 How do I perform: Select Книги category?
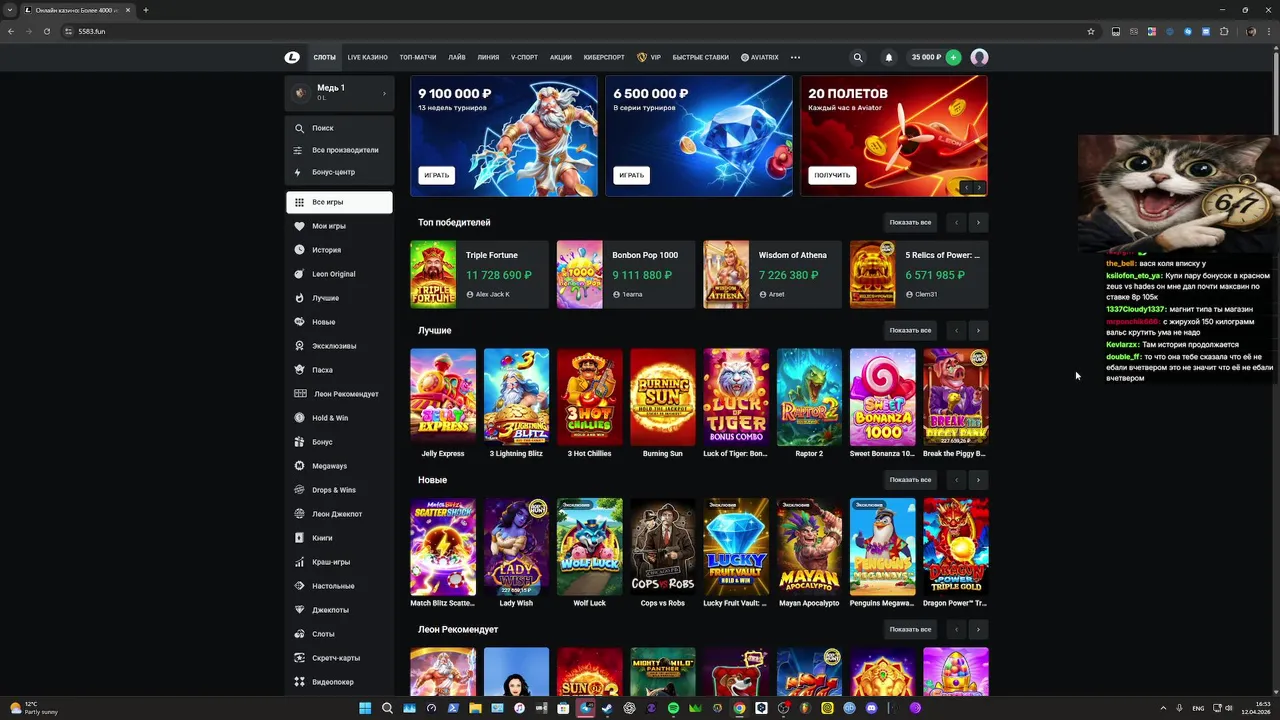click(x=339, y=538)
